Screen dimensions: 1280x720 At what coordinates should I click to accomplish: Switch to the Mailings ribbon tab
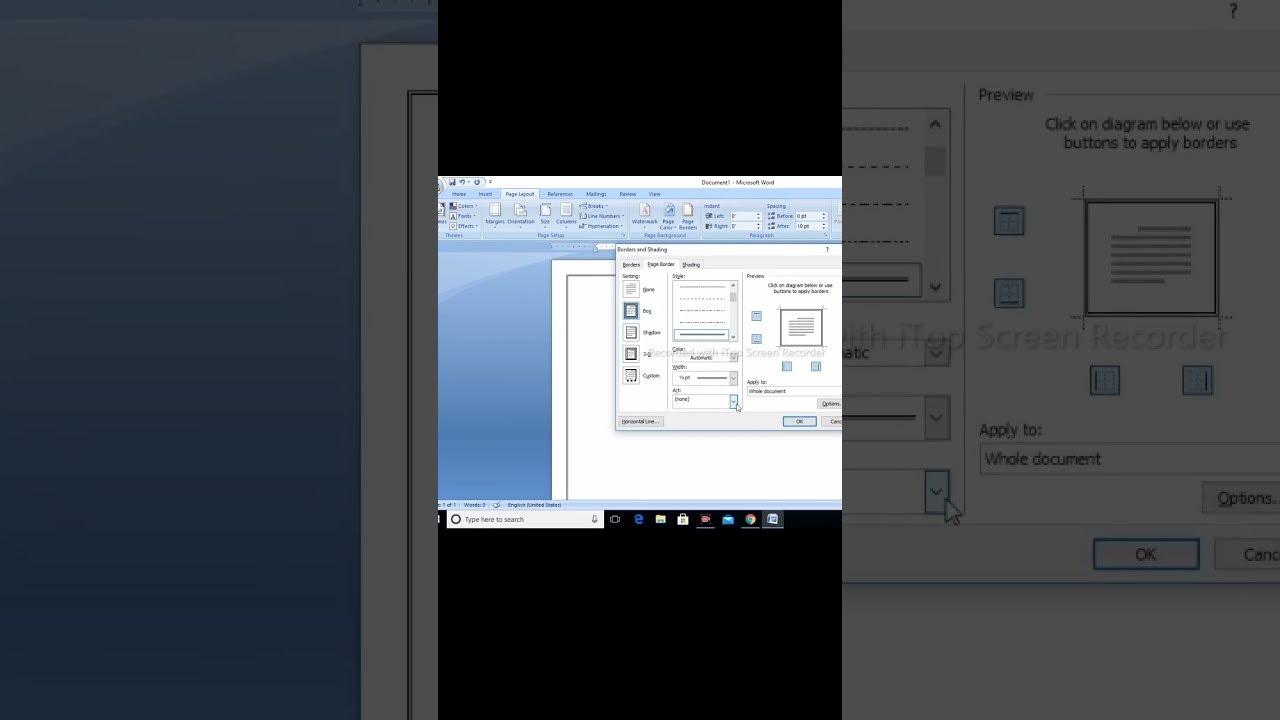click(596, 194)
